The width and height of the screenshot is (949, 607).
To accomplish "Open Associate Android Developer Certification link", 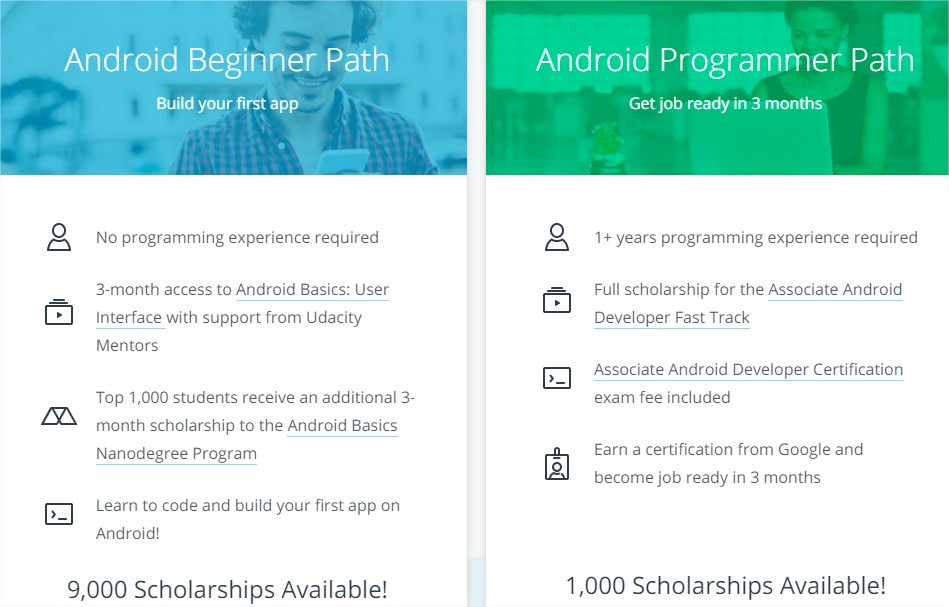I will (749, 369).
